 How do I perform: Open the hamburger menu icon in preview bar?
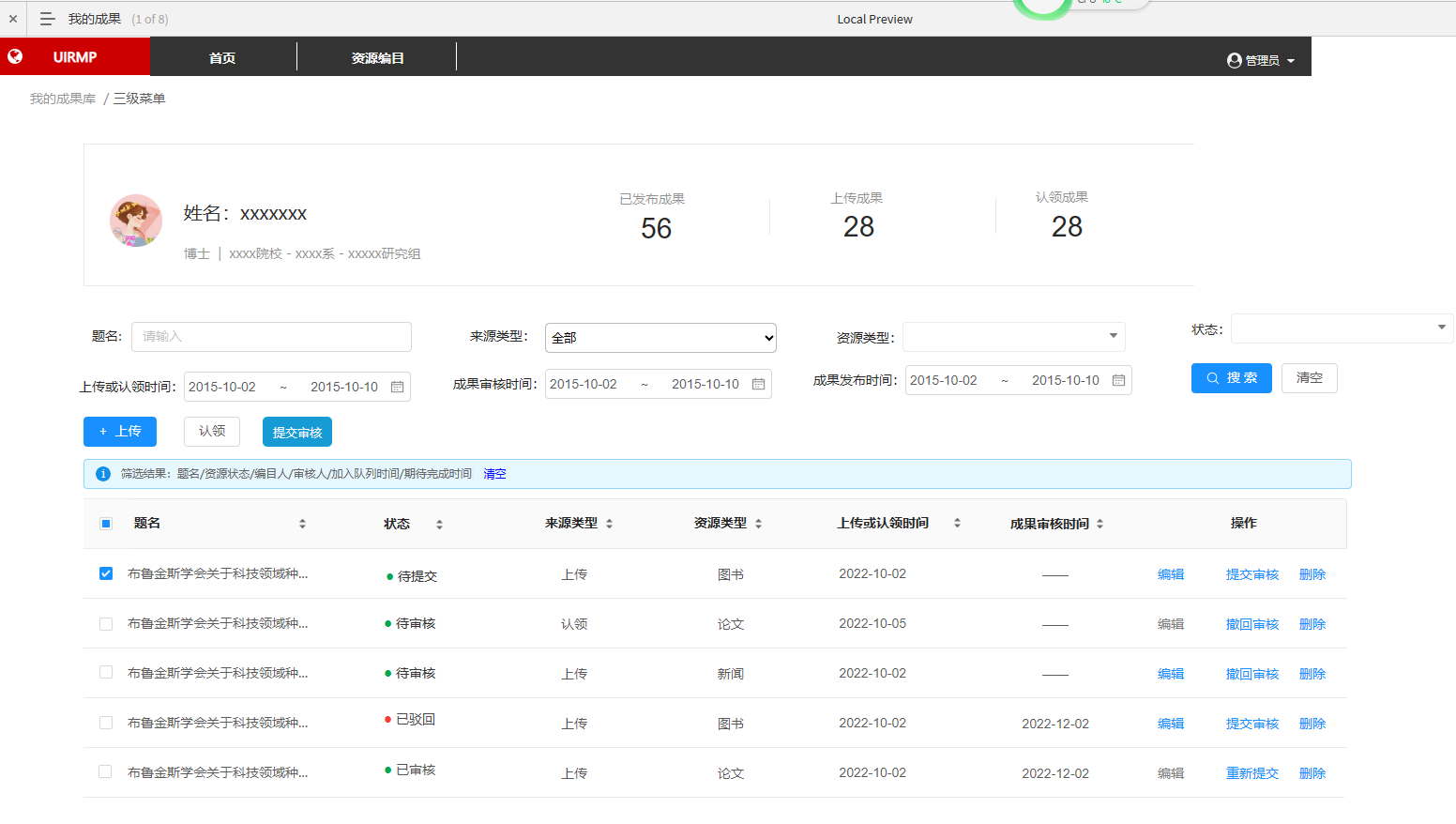point(47,19)
